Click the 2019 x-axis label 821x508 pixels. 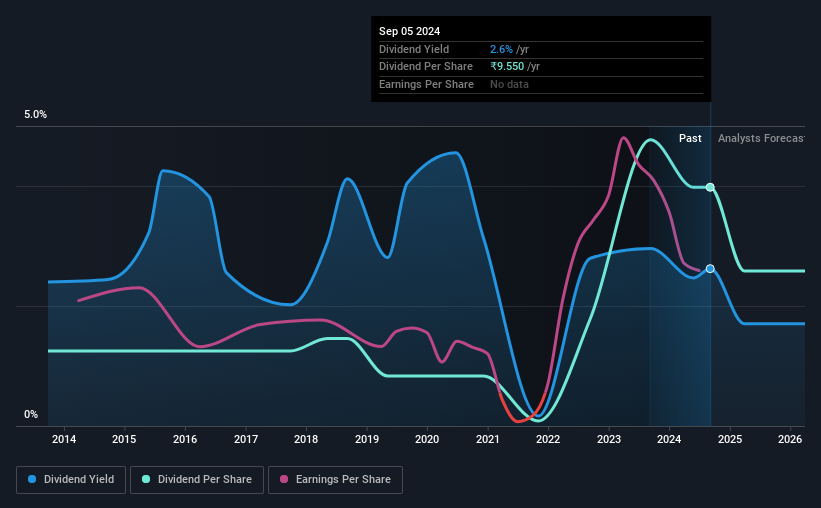point(367,439)
